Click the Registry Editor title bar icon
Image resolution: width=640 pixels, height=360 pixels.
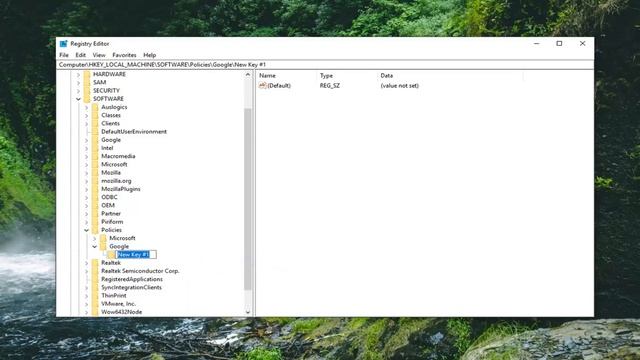coord(63,44)
